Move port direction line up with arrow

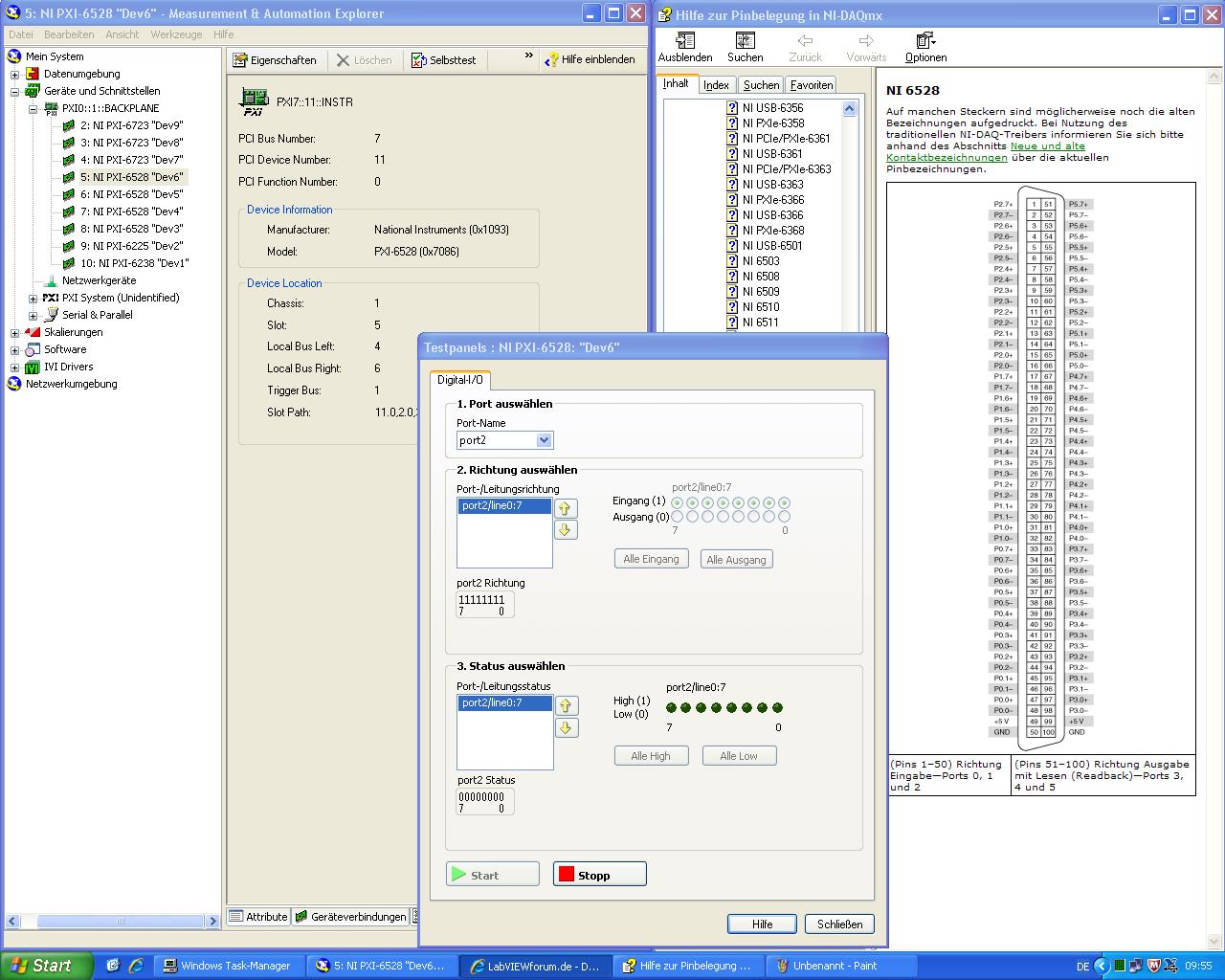click(x=566, y=508)
